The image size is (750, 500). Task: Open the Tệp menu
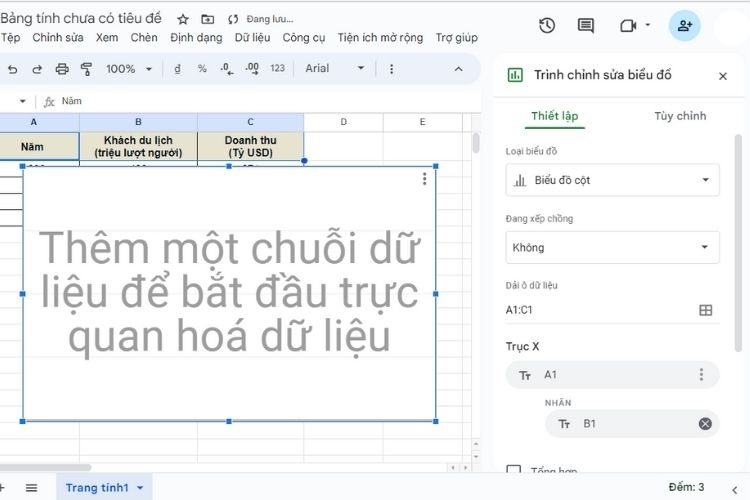pyautogui.click(x=11, y=37)
